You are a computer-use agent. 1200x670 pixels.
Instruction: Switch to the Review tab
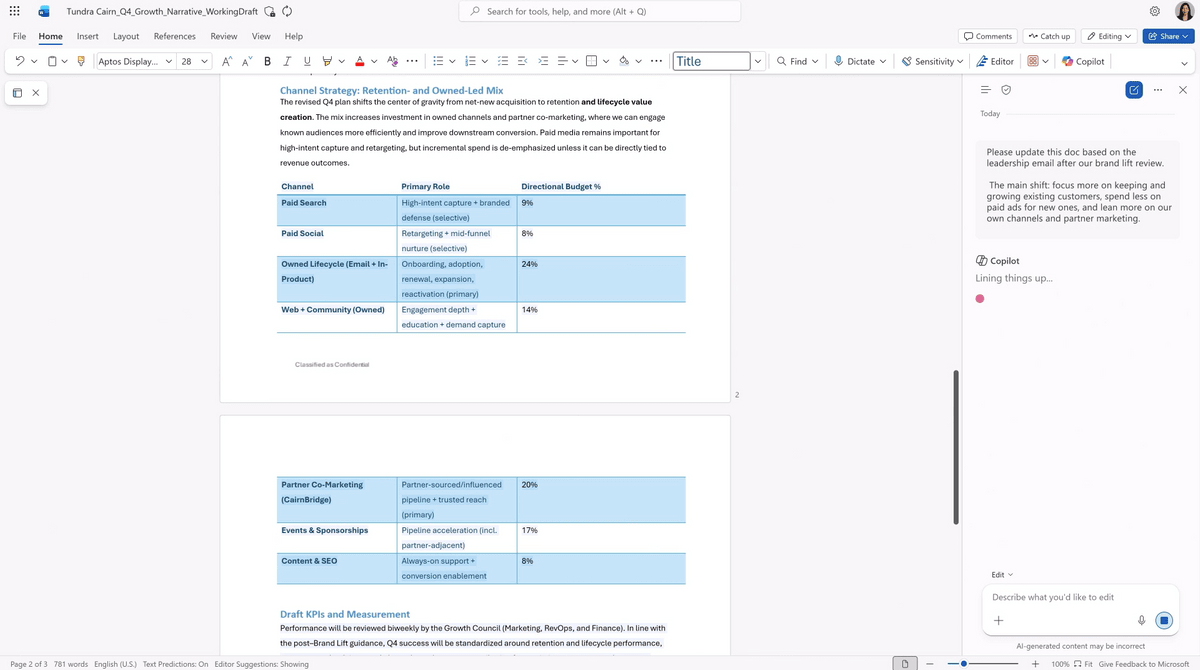point(224,36)
